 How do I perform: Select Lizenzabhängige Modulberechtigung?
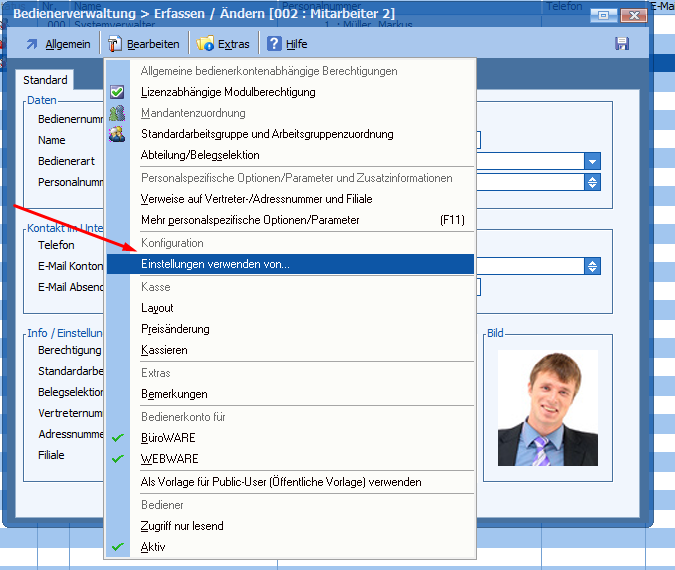point(228,92)
